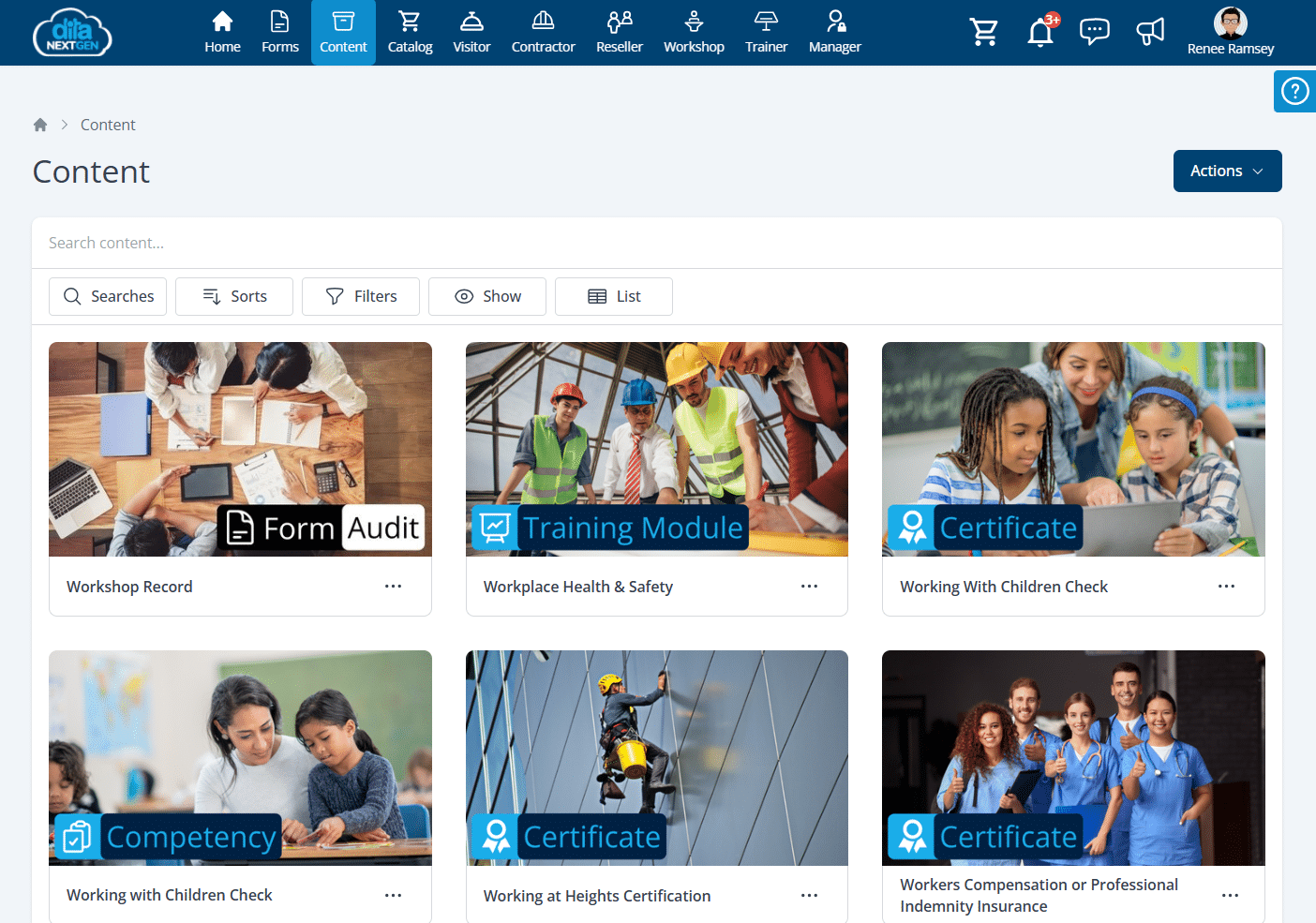This screenshot has height=923, width=1316.
Task: Expand the Actions dropdown
Action: tap(1227, 171)
